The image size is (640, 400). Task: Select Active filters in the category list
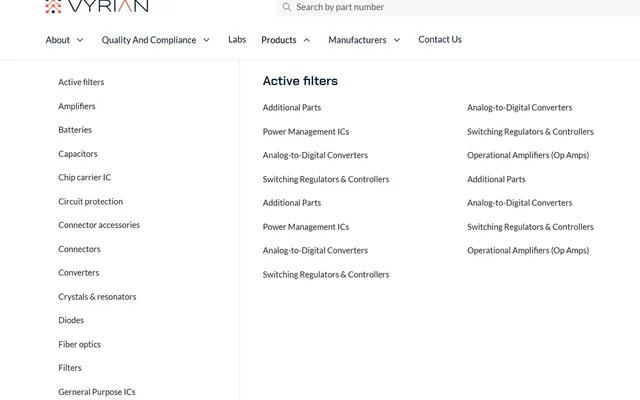(x=81, y=82)
